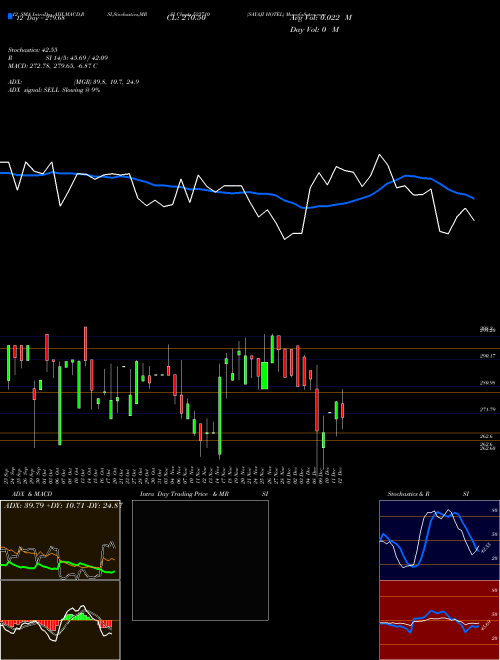This screenshot has height=660, width=500.
Task: Open the ADX indicator chart panel
Action: tap(60, 540)
